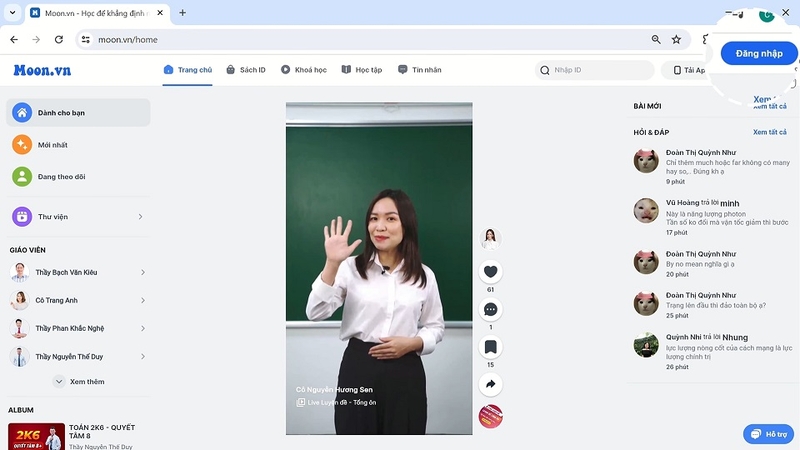Expand Thầy Bạch Văn Kiêu chevron
The image size is (800, 450).
[143, 272]
